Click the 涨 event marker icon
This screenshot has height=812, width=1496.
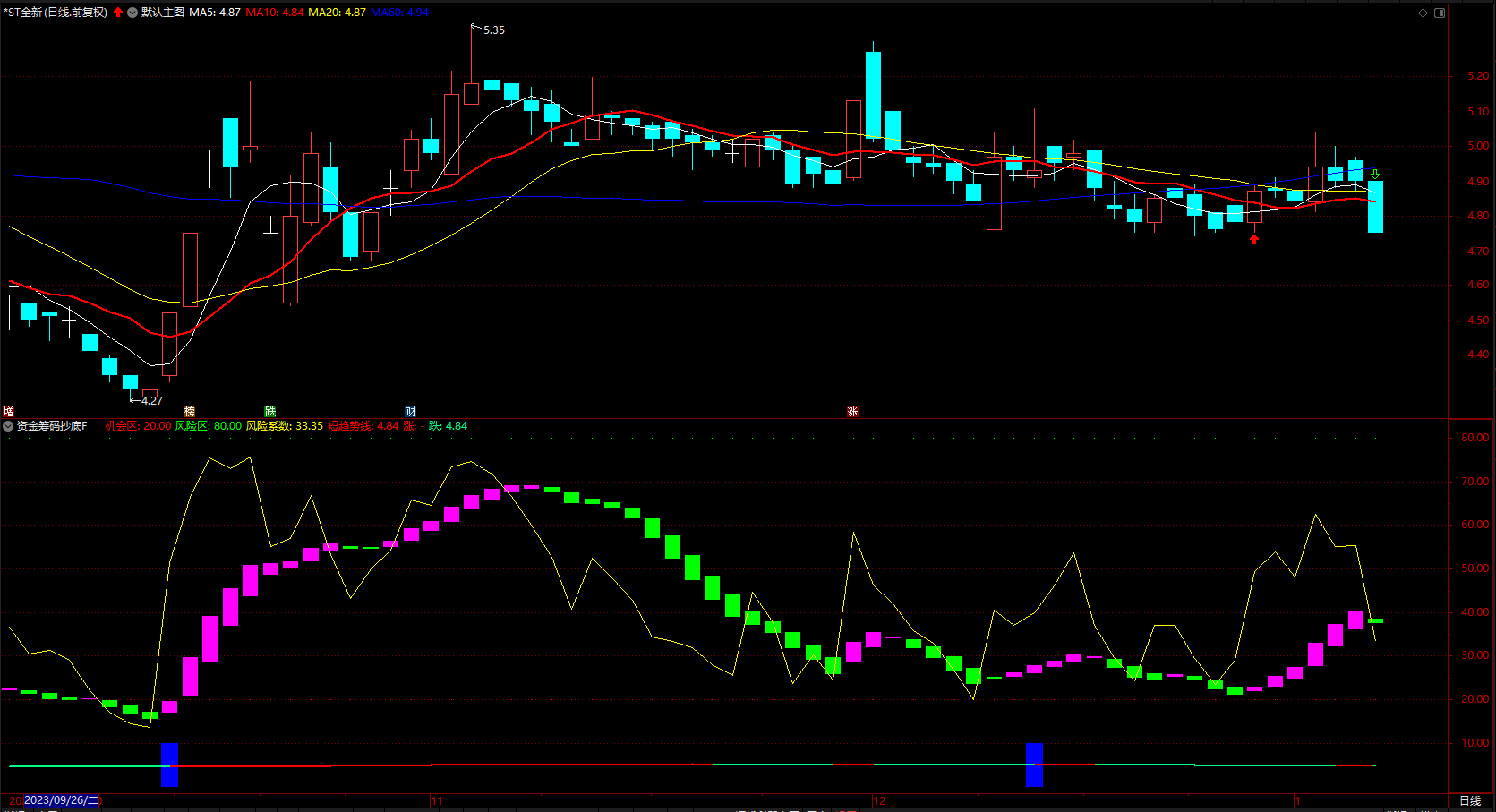pyautogui.click(x=852, y=412)
